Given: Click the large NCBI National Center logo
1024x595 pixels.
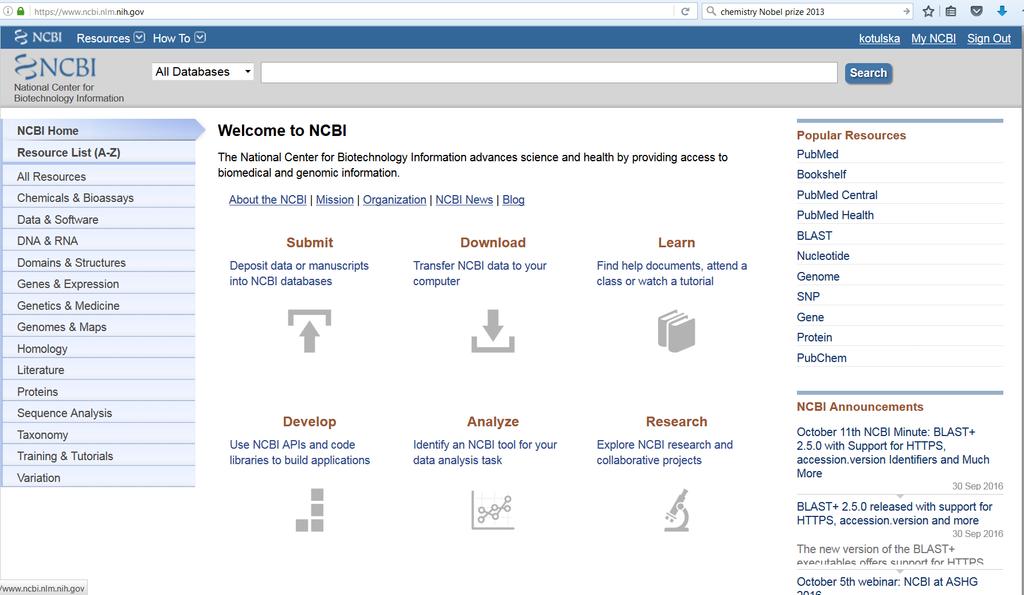Looking at the screenshot, I should 69,78.
